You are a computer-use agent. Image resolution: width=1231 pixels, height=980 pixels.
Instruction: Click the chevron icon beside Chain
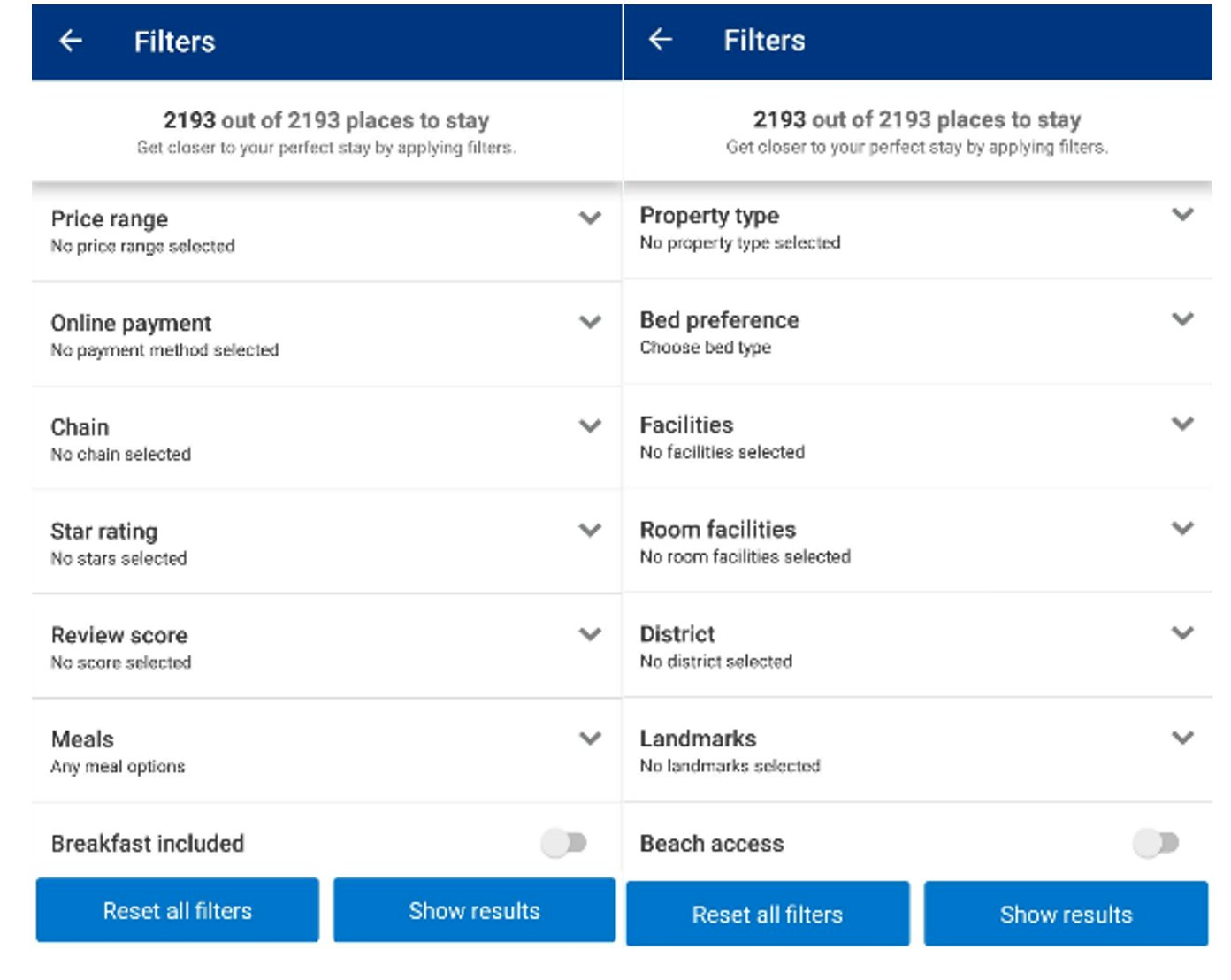[x=590, y=426]
